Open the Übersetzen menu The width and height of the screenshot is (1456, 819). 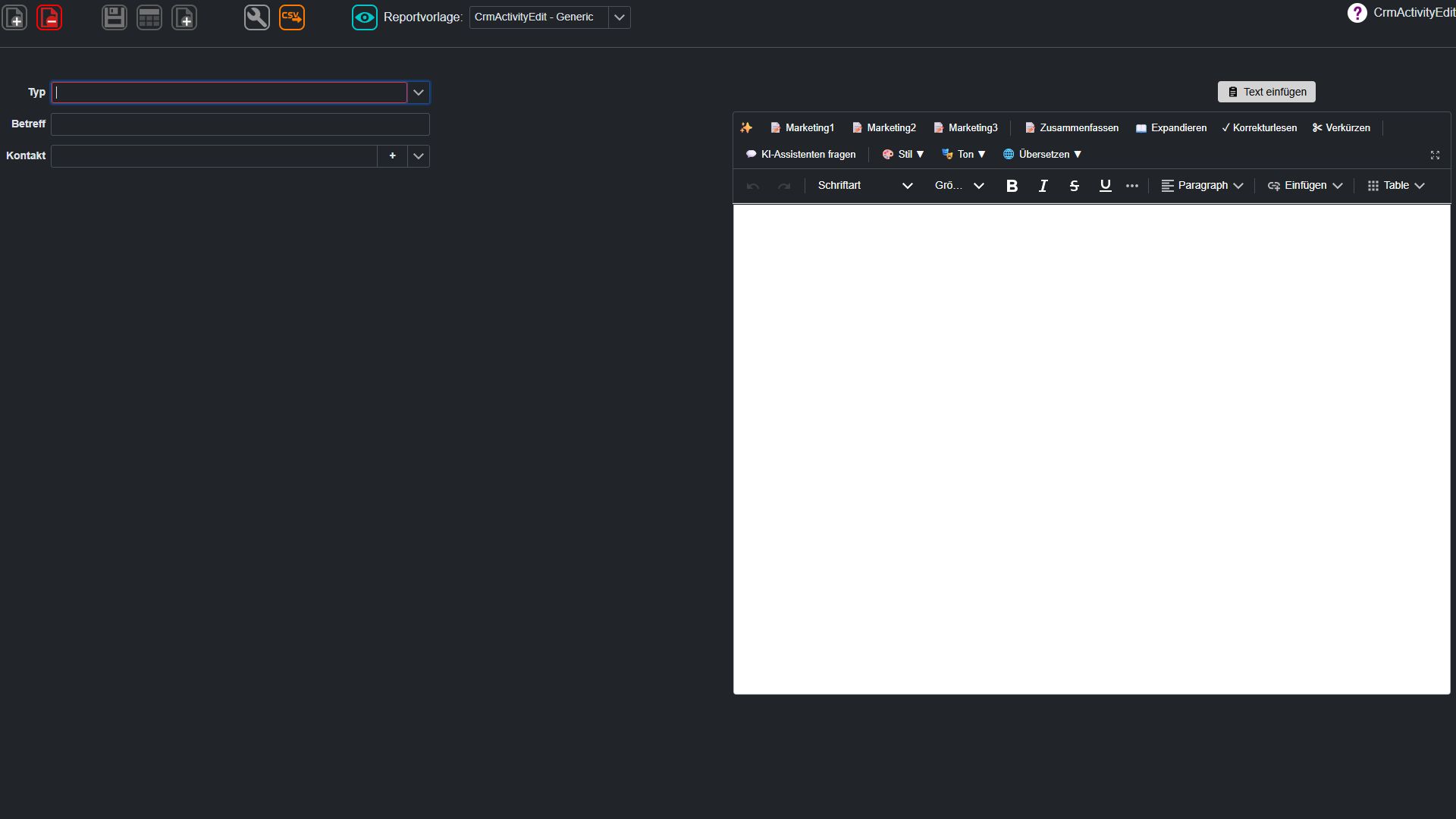(1042, 154)
